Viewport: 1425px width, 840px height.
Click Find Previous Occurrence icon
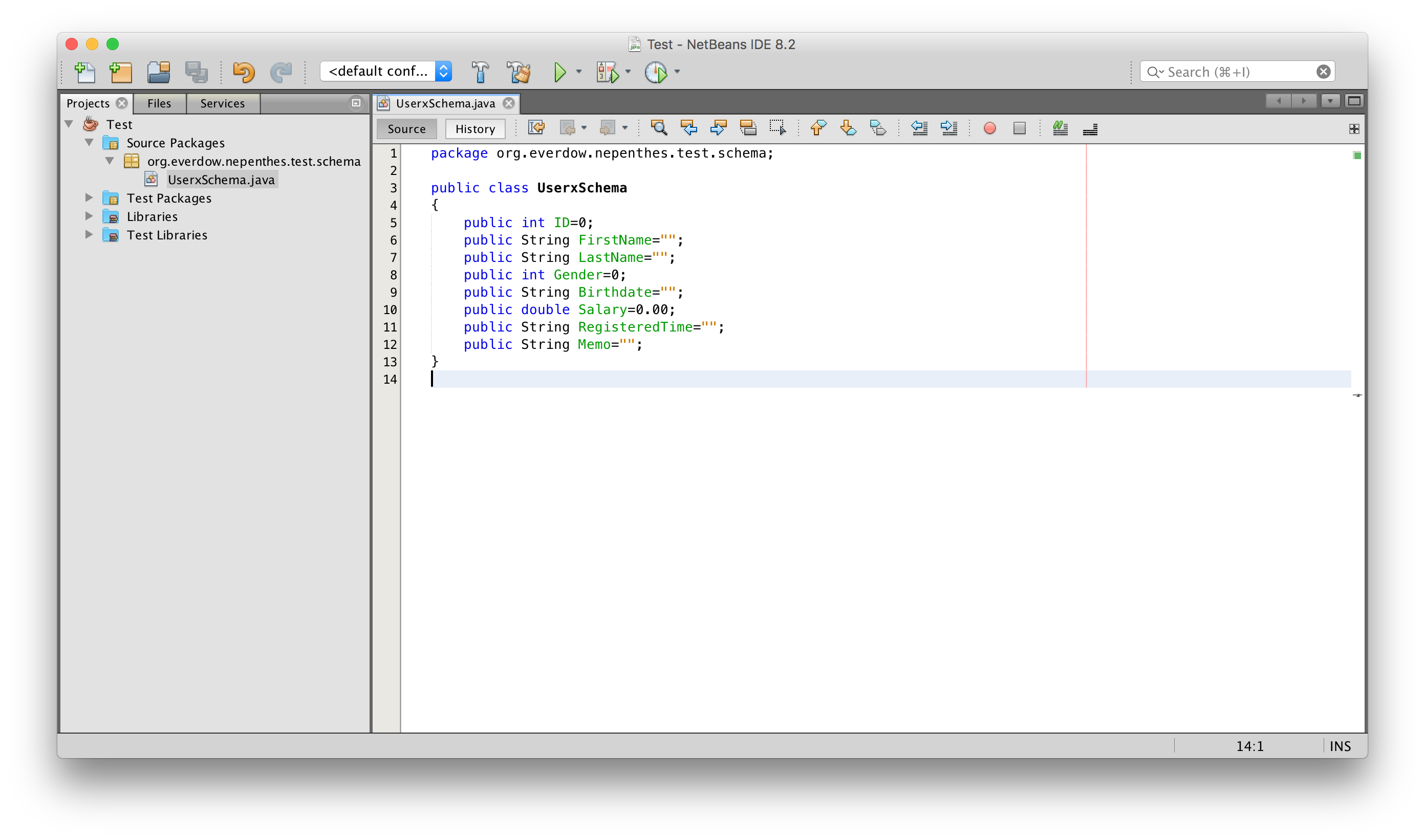tap(689, 128)
